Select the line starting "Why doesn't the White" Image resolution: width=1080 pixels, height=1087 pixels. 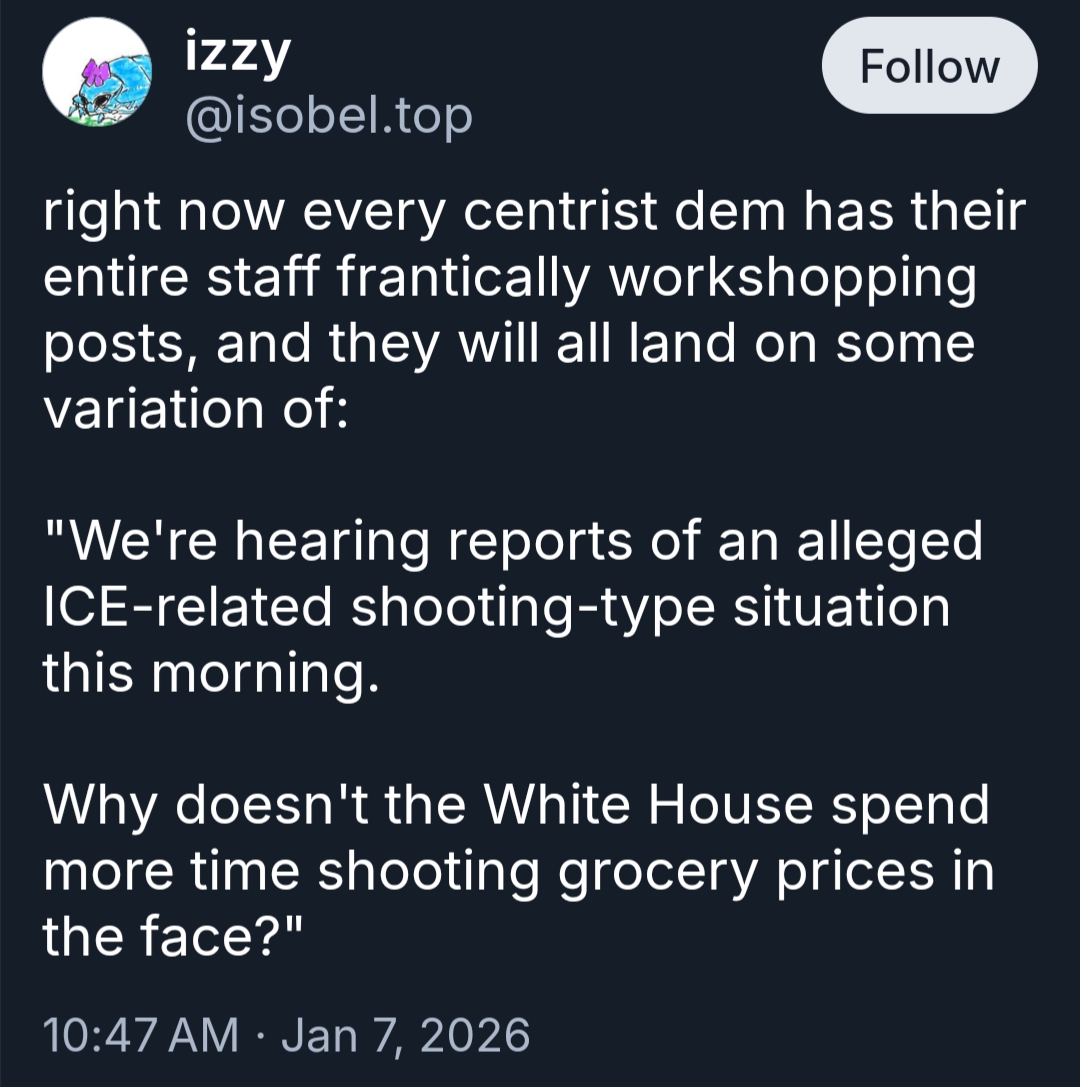click(x=515, y=804)
